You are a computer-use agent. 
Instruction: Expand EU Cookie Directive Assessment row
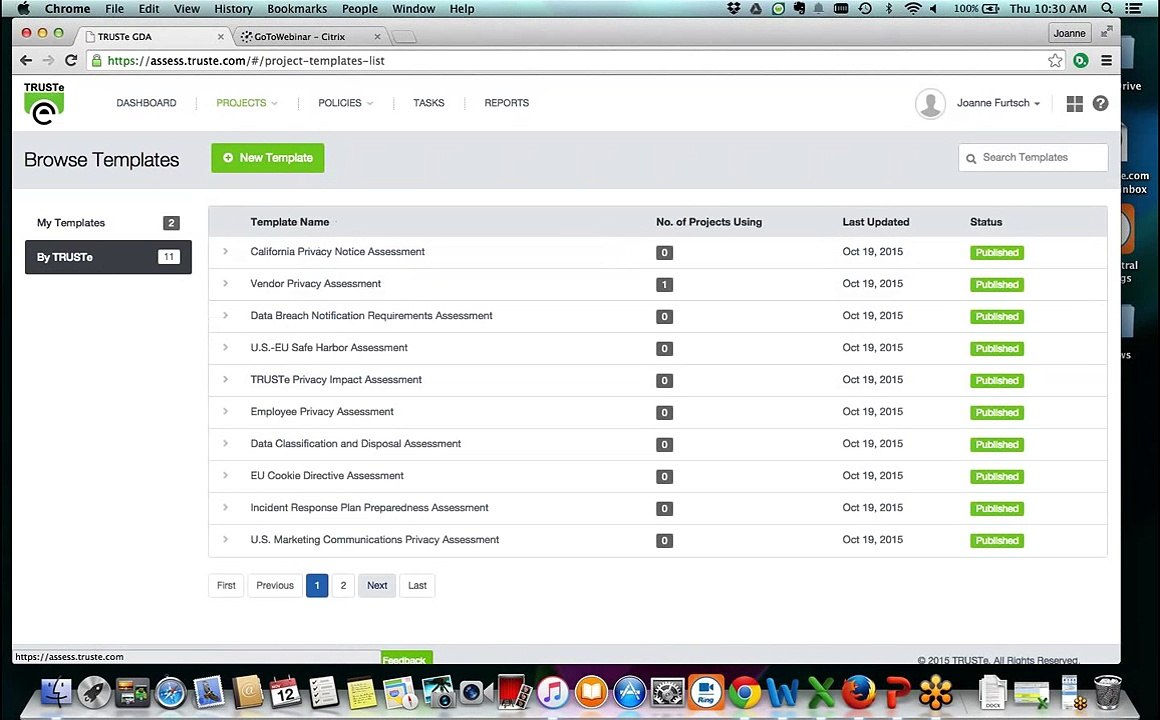click(226, 475)
